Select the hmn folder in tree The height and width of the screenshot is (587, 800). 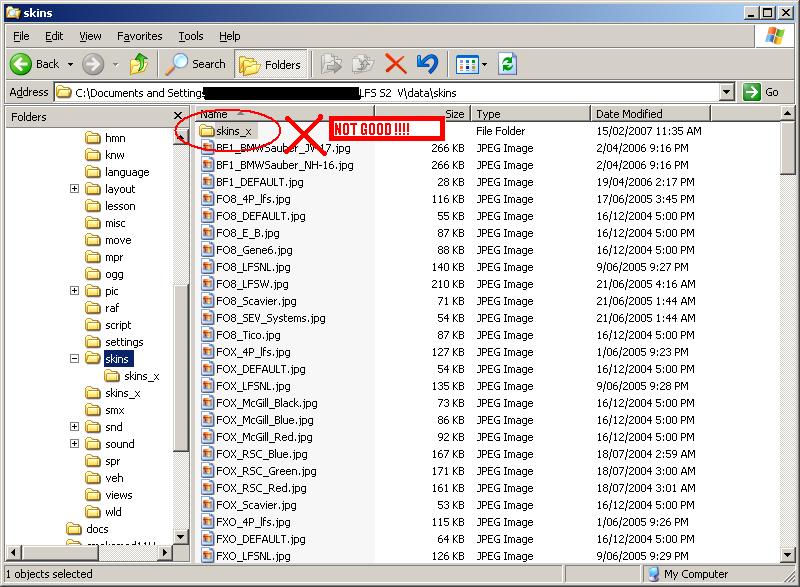coord(115,138)
